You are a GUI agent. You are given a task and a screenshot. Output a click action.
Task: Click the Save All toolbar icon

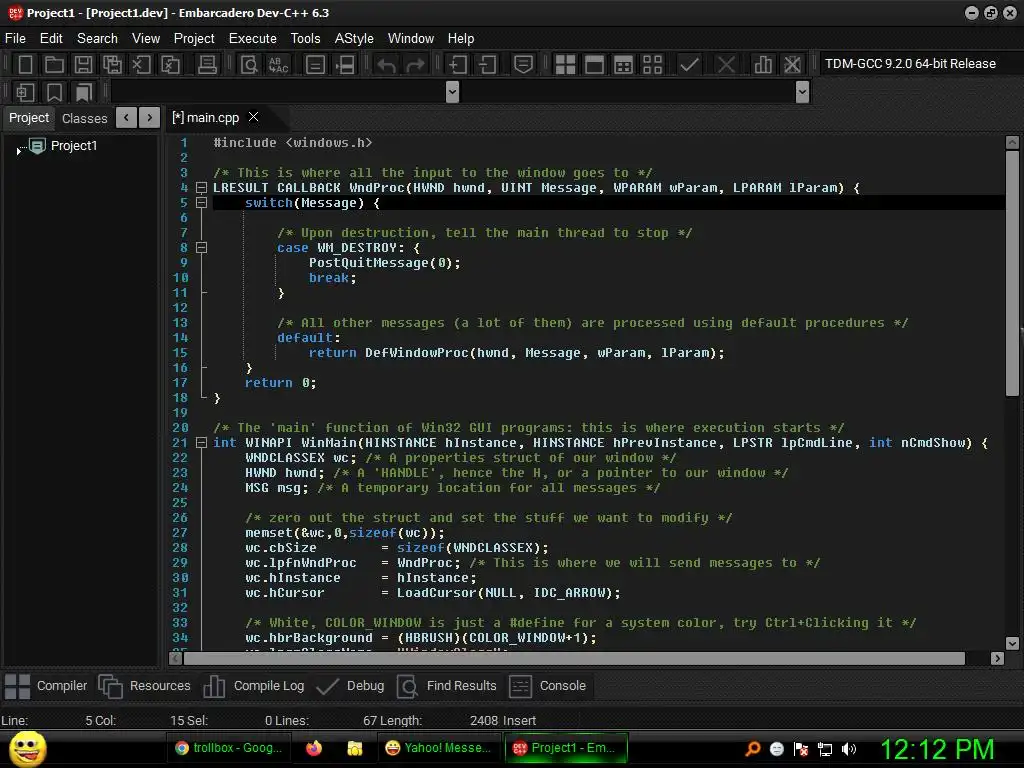click(x=112, y=64)
